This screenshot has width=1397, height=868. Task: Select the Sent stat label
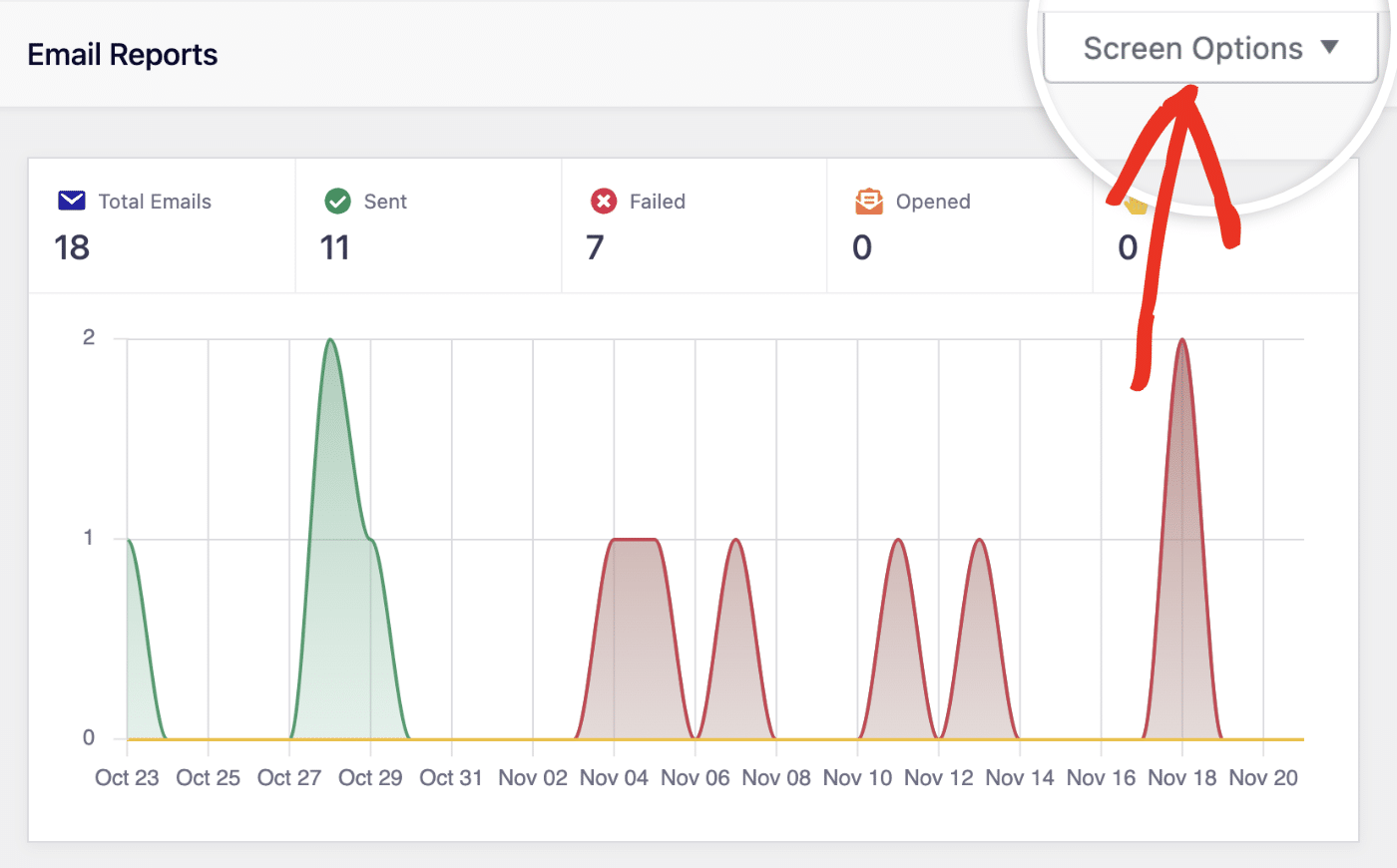385,202
